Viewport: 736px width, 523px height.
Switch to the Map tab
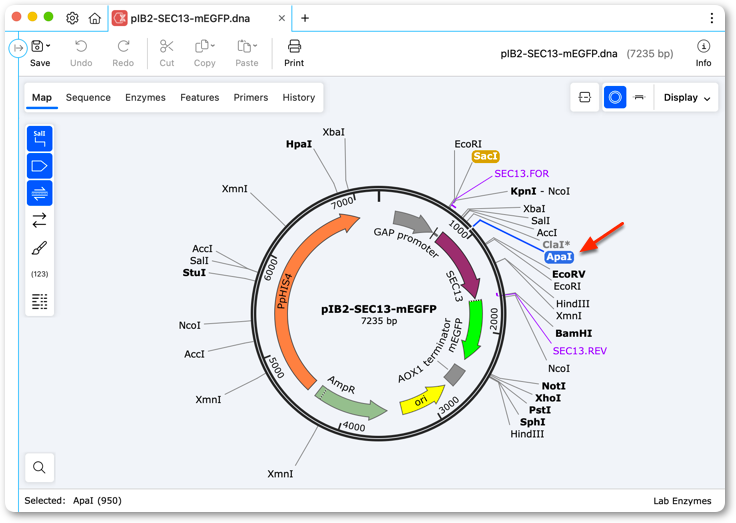click(x=42, y=98)
